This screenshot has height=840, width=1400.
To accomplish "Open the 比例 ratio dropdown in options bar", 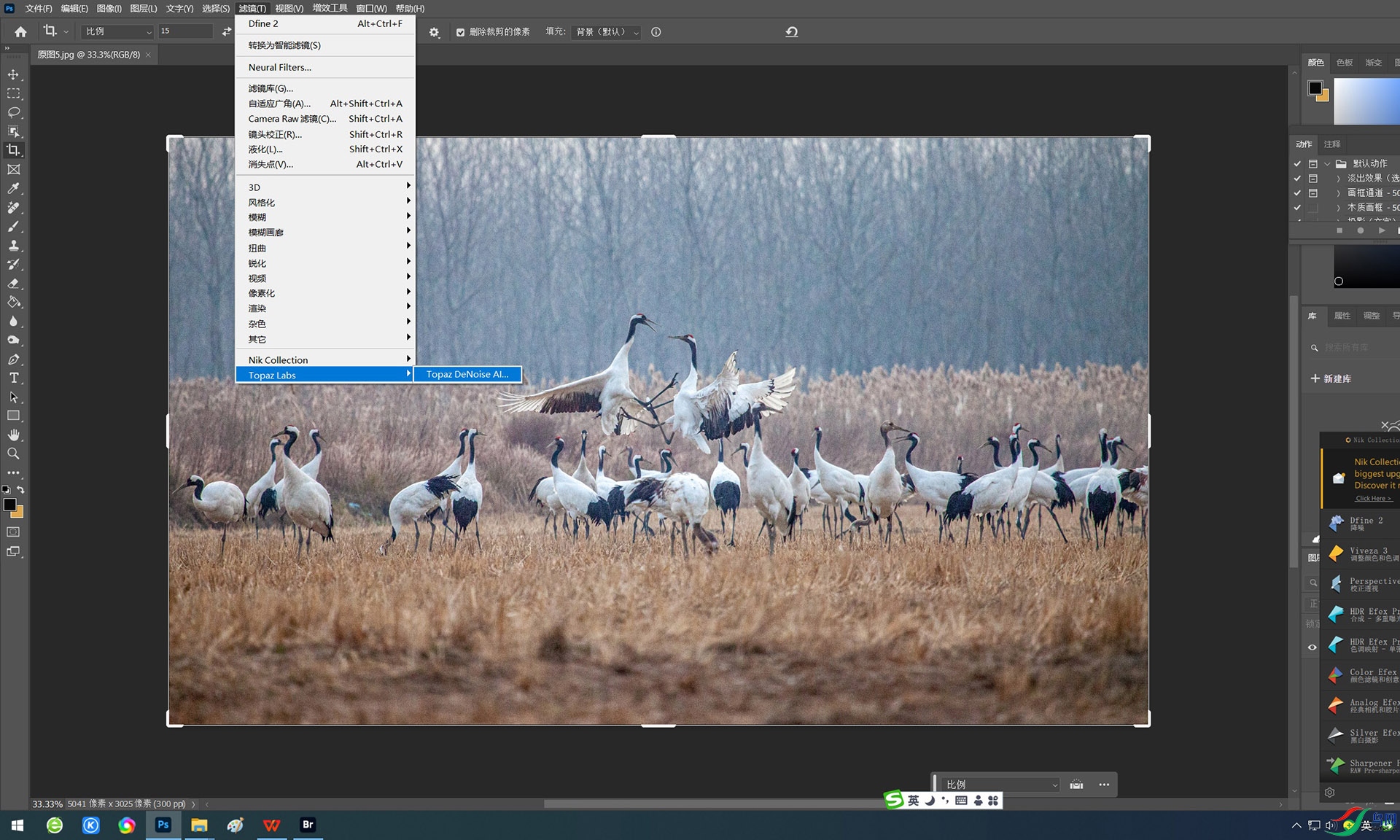I will 118,31.
